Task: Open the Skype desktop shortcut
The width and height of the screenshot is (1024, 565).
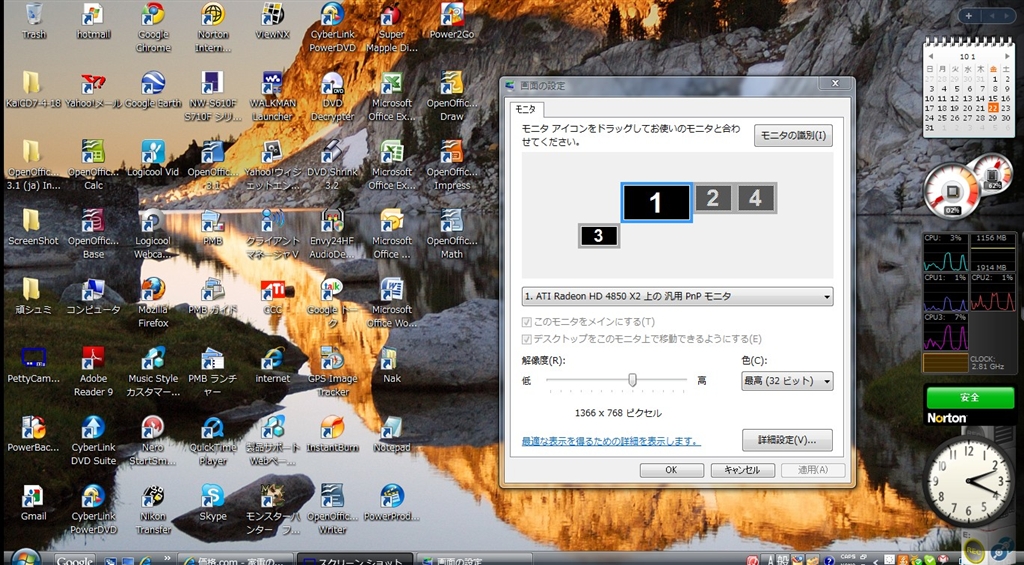Action: (x=212, y=502)
